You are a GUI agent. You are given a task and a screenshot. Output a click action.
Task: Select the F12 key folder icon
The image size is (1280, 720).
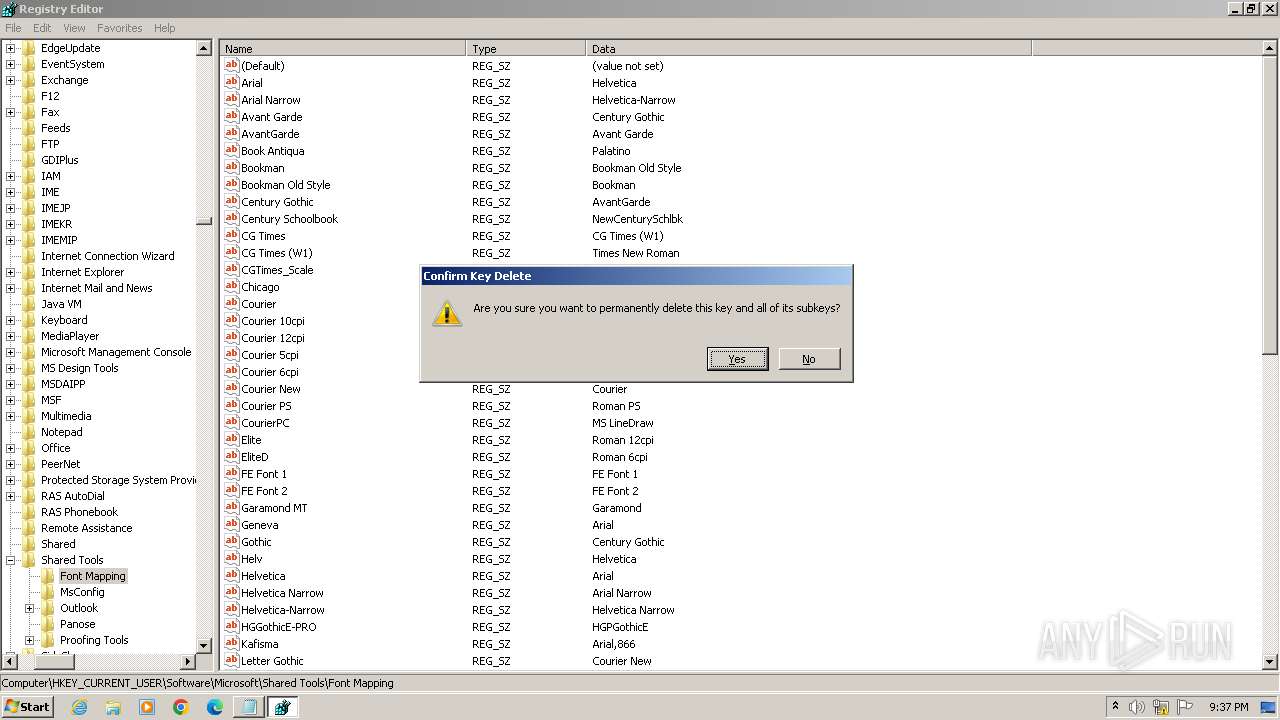click(x=29, y=96)
